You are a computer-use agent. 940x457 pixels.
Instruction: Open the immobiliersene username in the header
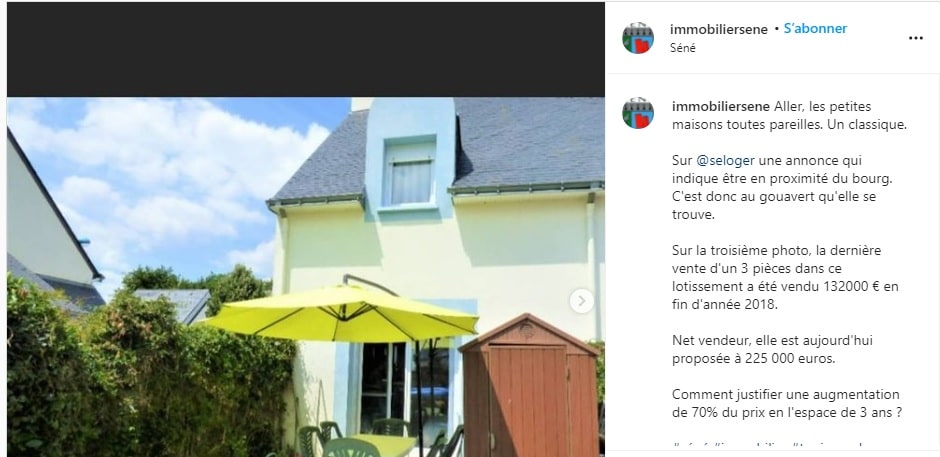(x=719, y=29)
